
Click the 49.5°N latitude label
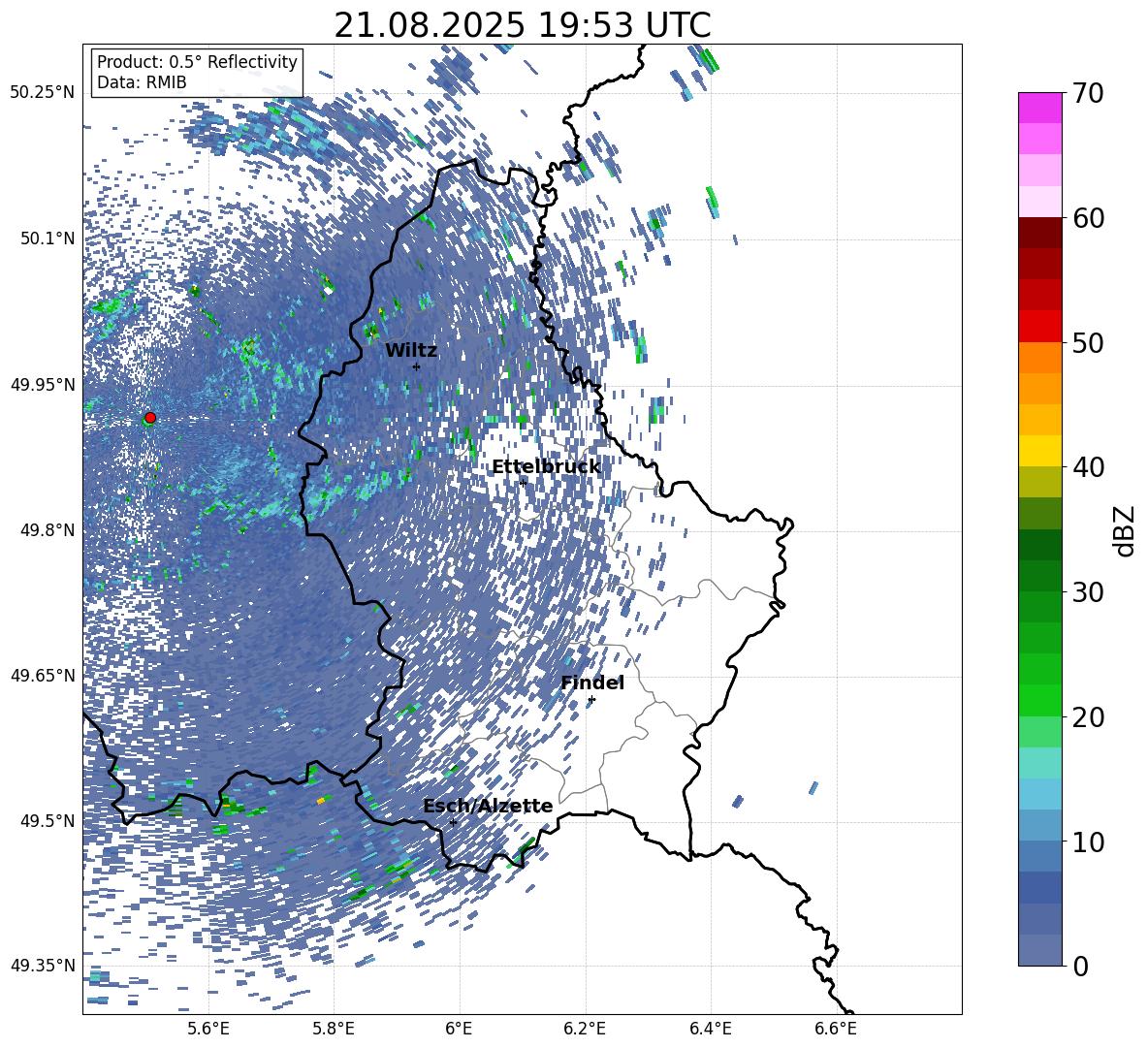[47, 821]
